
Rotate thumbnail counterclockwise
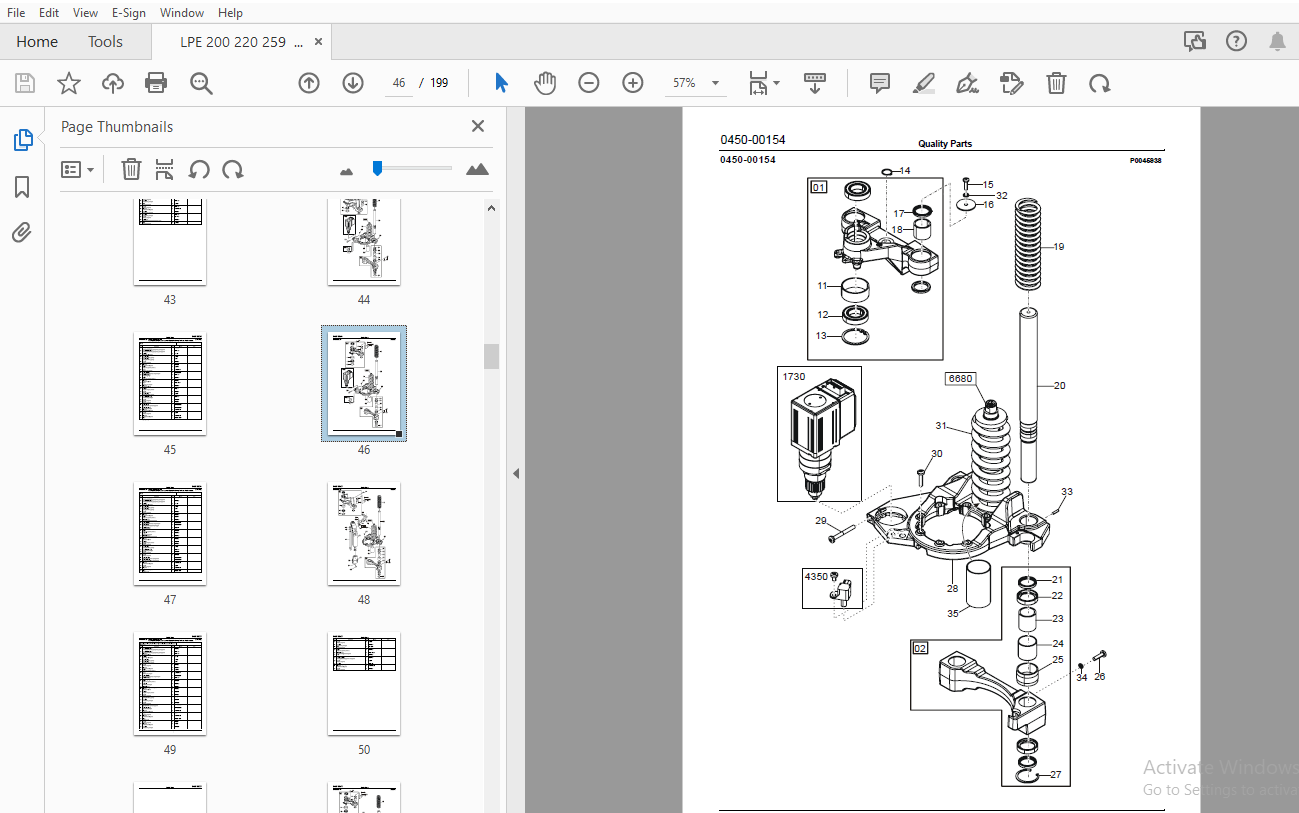199,169
